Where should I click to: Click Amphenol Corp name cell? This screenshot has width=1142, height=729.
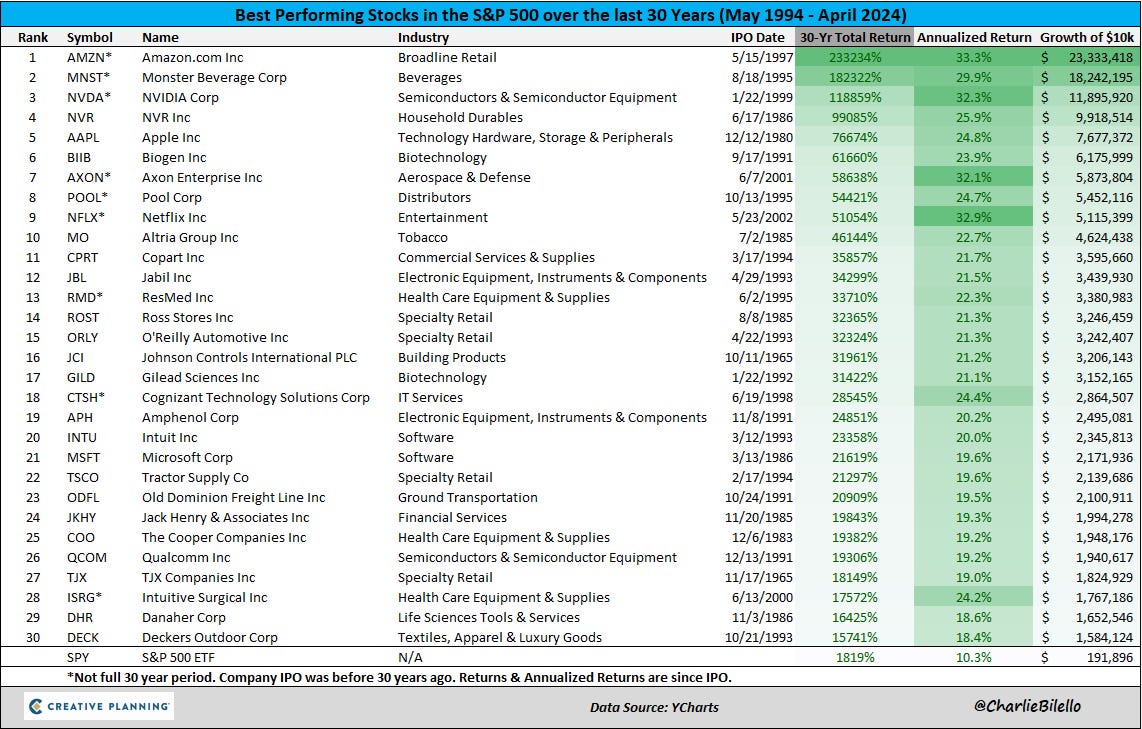[x=190, y=418]
